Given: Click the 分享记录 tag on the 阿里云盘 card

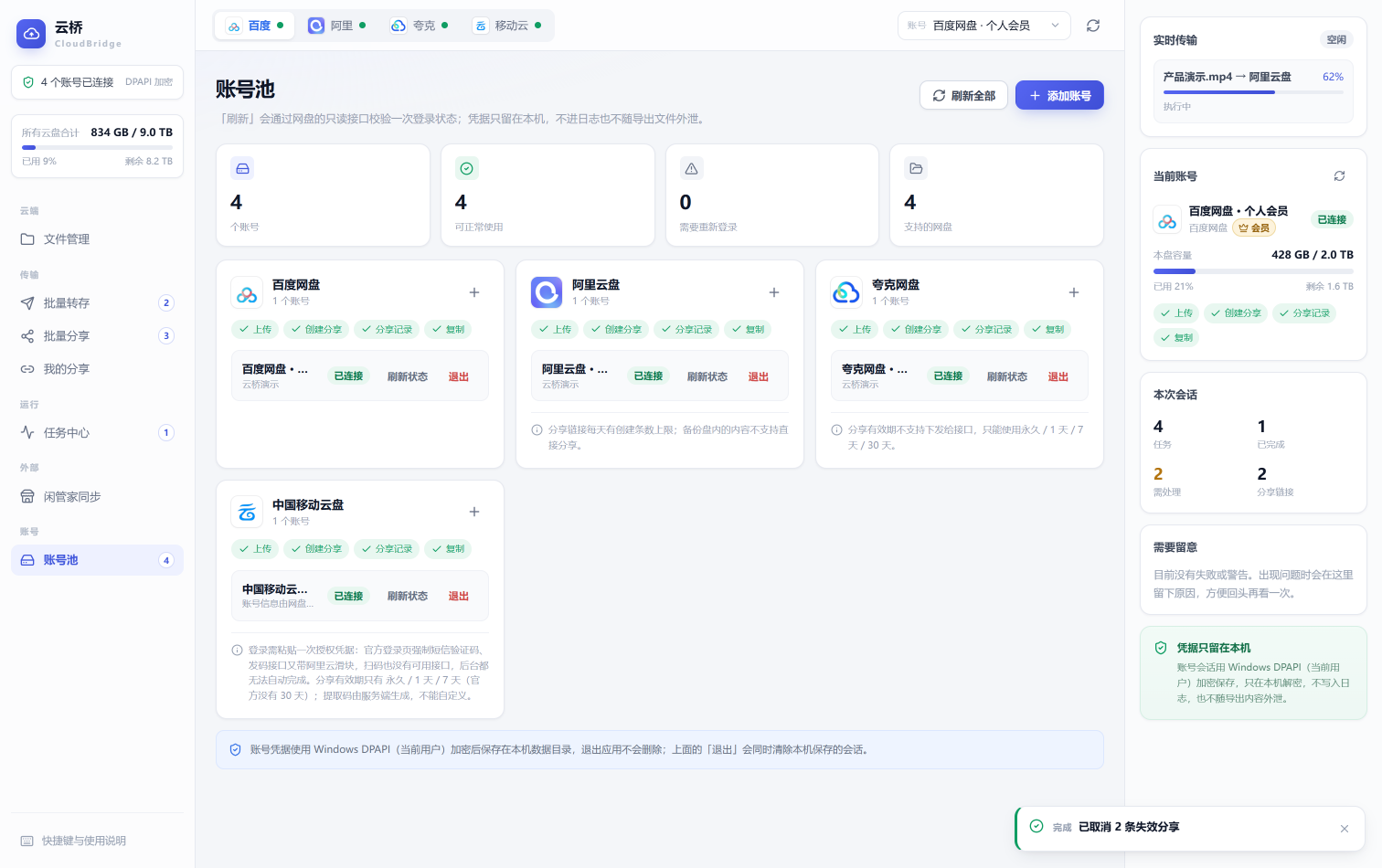Looking at the screenshot, I should [x=686, y=329].
